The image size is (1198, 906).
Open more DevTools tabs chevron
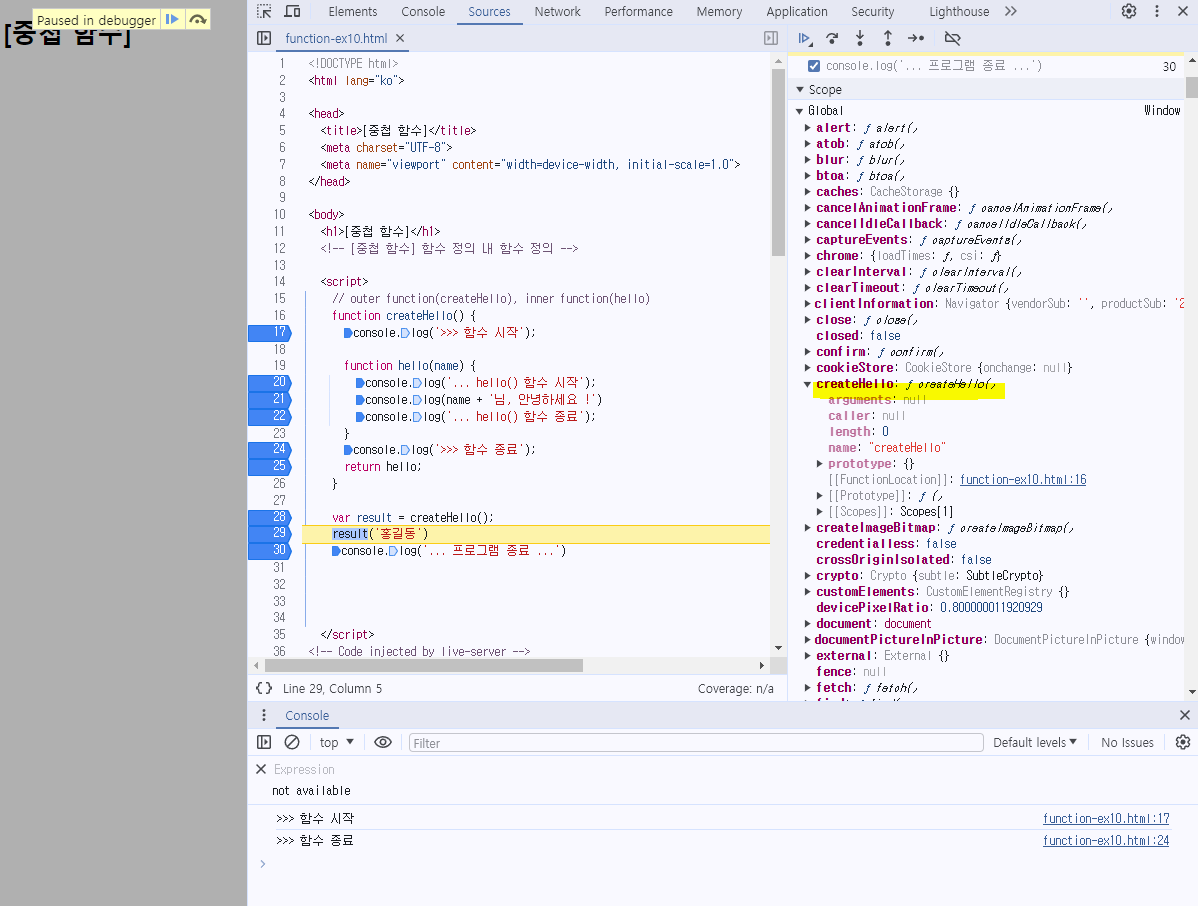click(1011, 11)
